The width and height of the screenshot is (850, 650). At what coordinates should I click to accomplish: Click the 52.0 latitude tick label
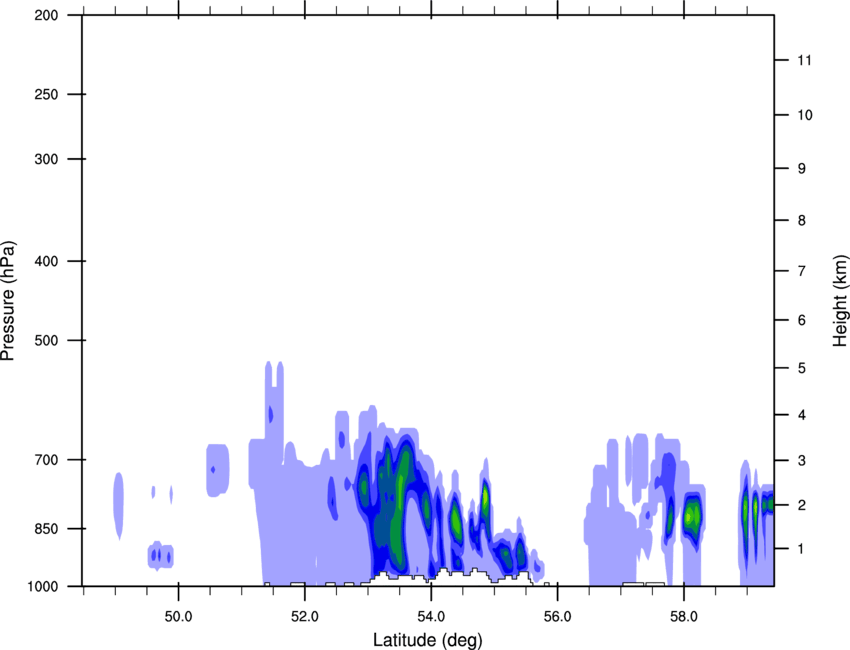click(305, 617)
